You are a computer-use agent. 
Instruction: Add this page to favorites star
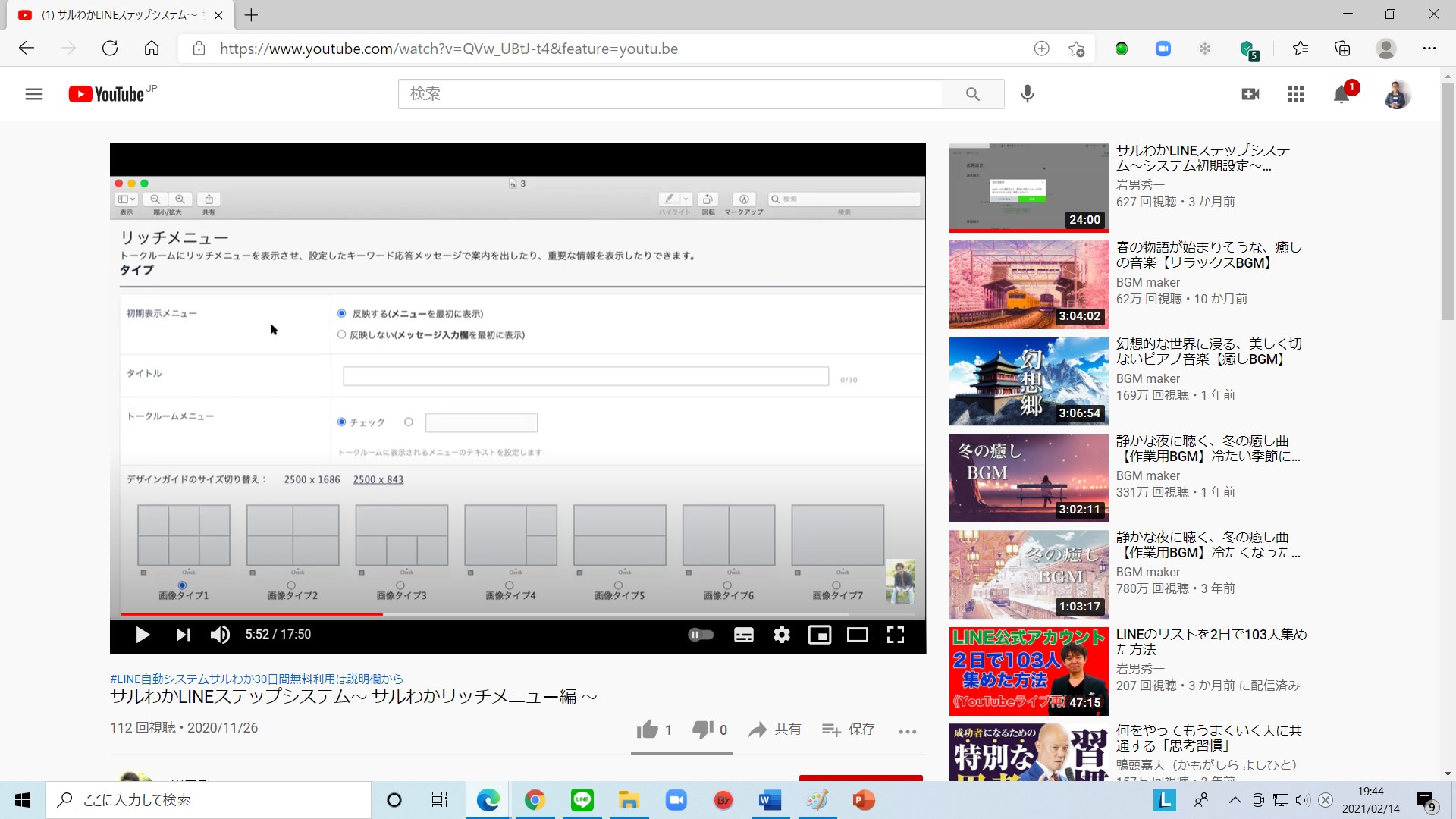click(x=1076, y=49)
